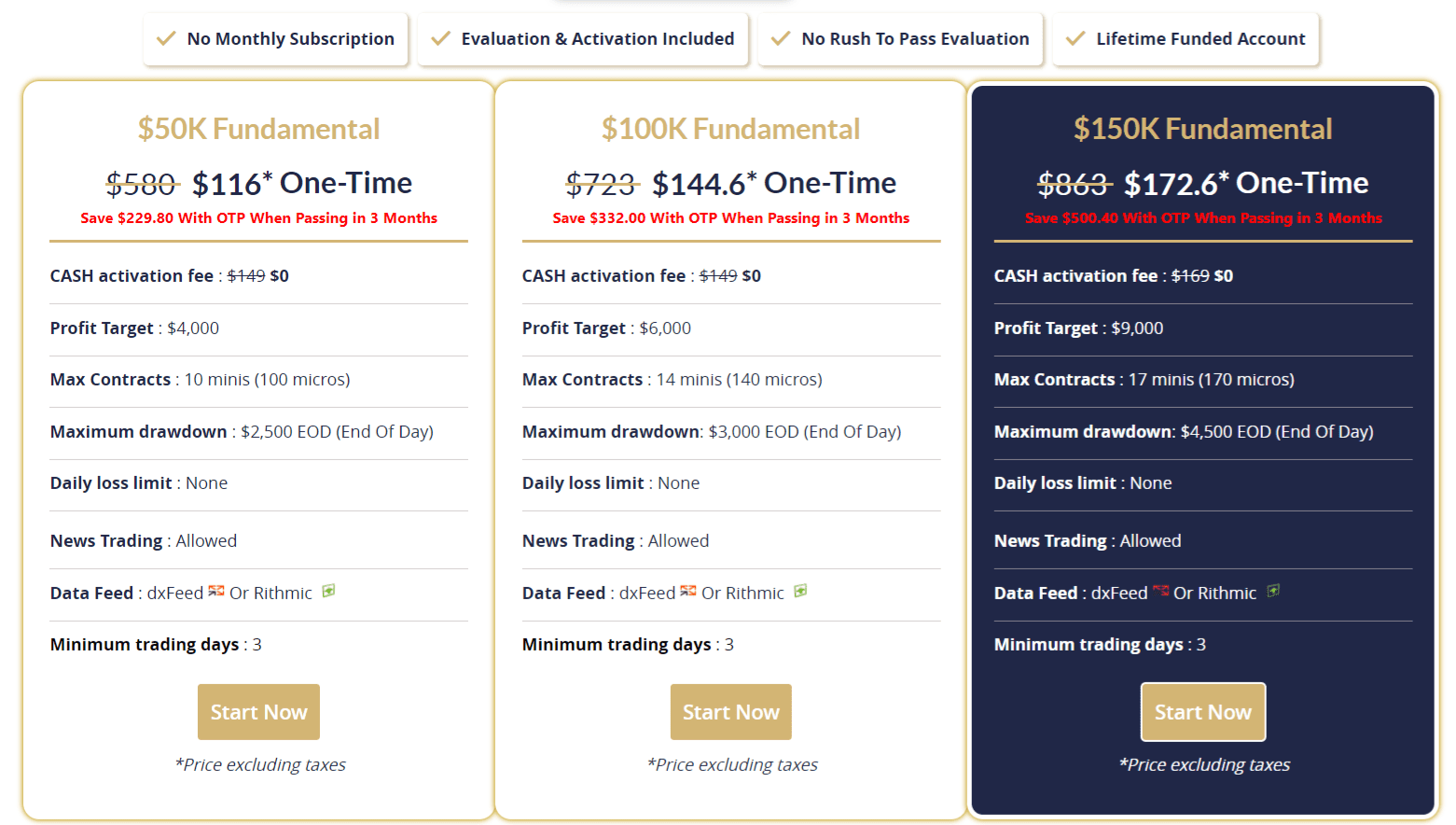1456x825 pixels.
Task: Click the Rithmic logo icon in $50K plan
Action: (x=328, y=591)
